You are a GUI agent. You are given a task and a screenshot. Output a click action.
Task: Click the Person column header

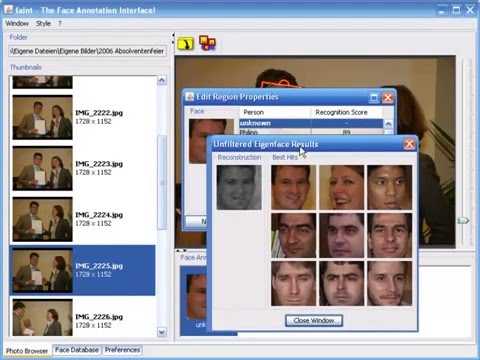(275, 112)
